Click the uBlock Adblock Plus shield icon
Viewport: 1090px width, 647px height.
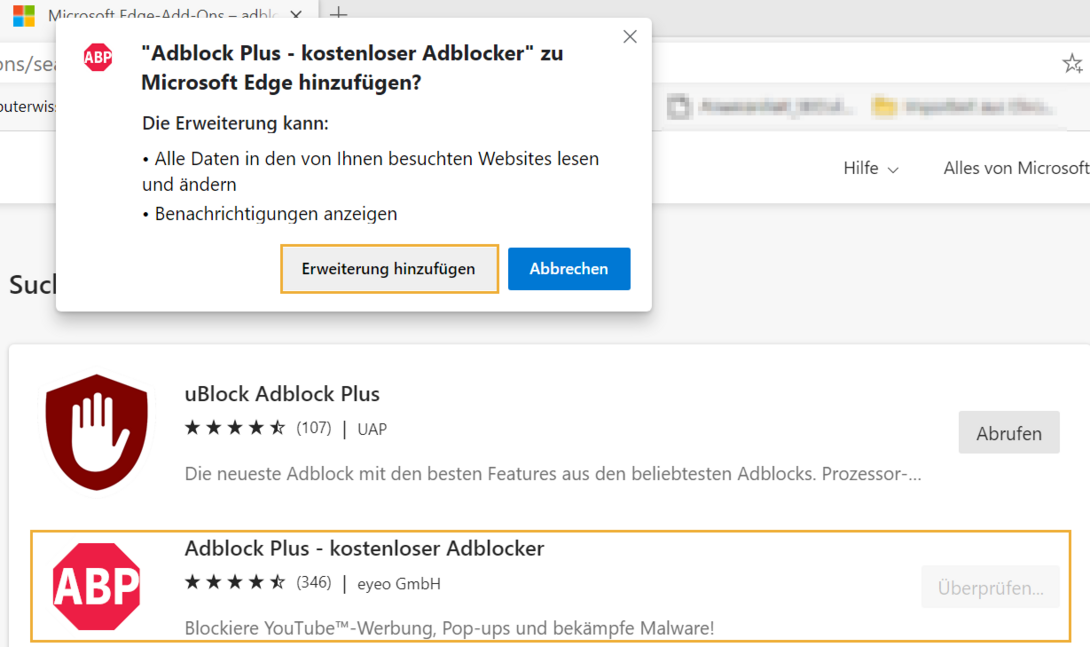coord(96,432)
